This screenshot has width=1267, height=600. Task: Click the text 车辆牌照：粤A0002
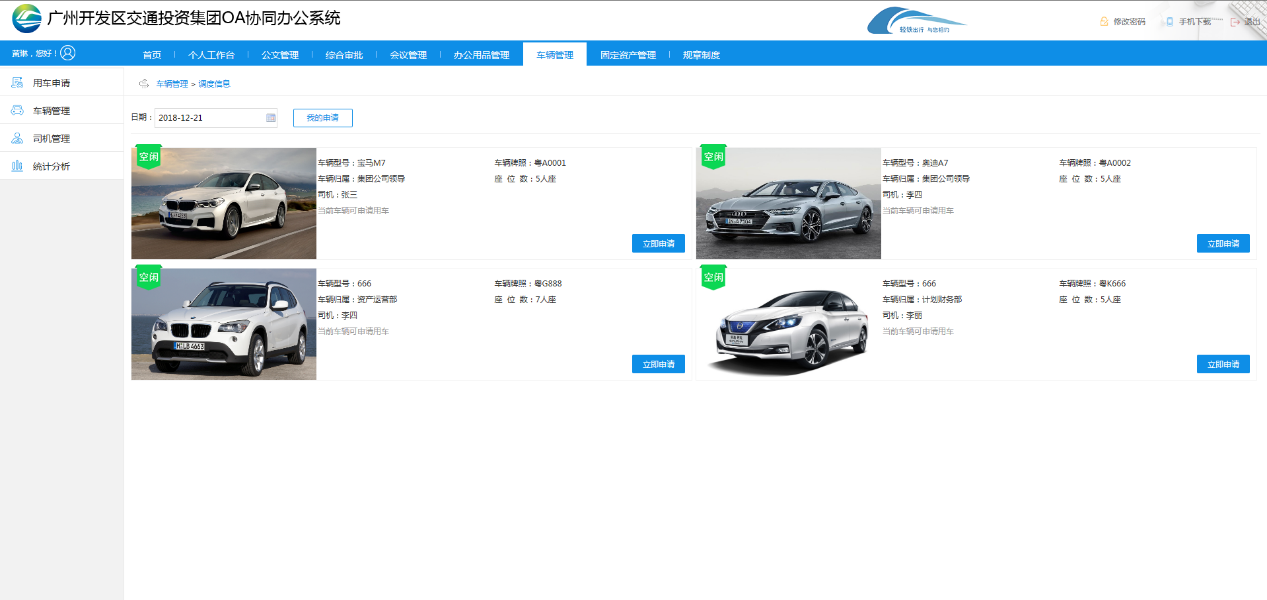click(1095, 163)
